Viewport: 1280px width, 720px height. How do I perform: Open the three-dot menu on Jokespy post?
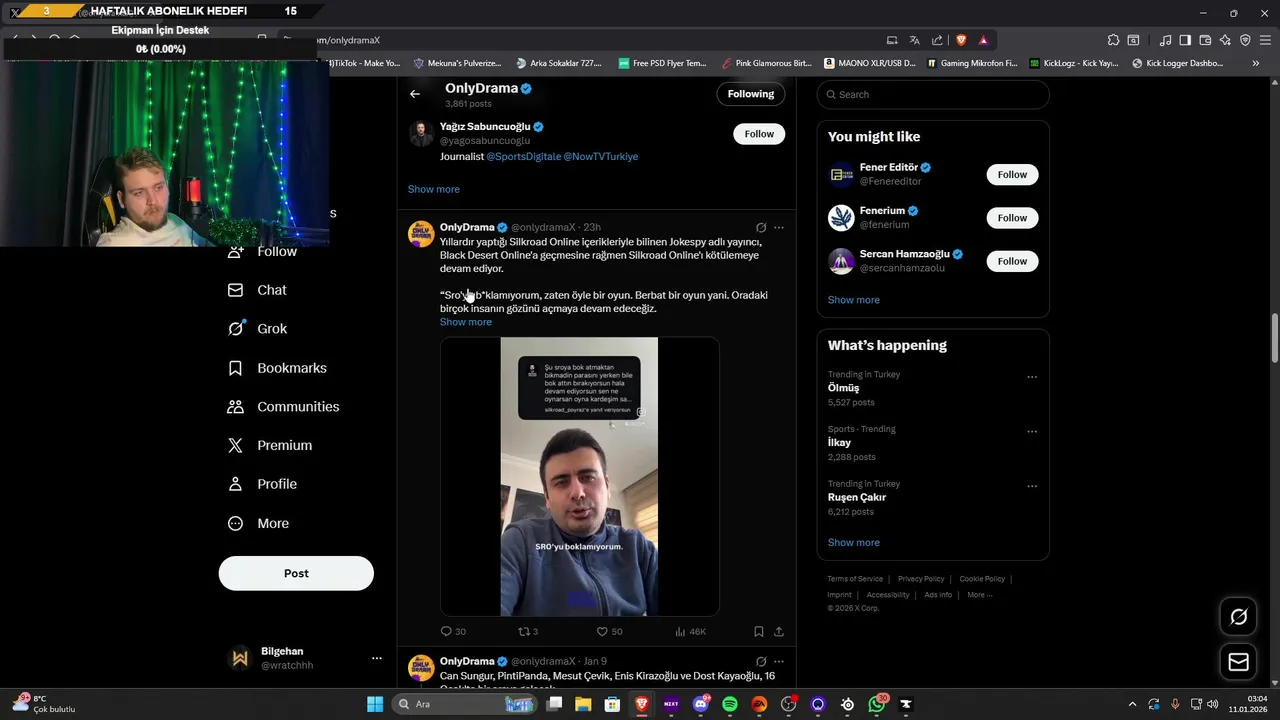coord(779,228)
